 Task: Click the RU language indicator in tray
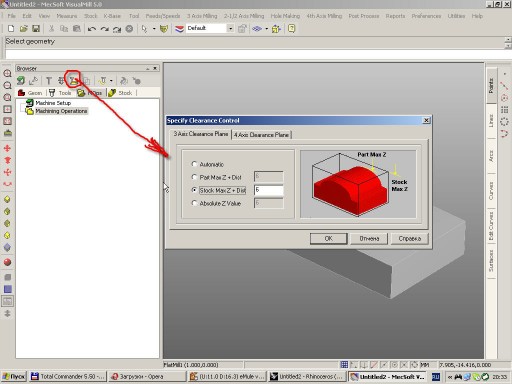click(436, 377)
